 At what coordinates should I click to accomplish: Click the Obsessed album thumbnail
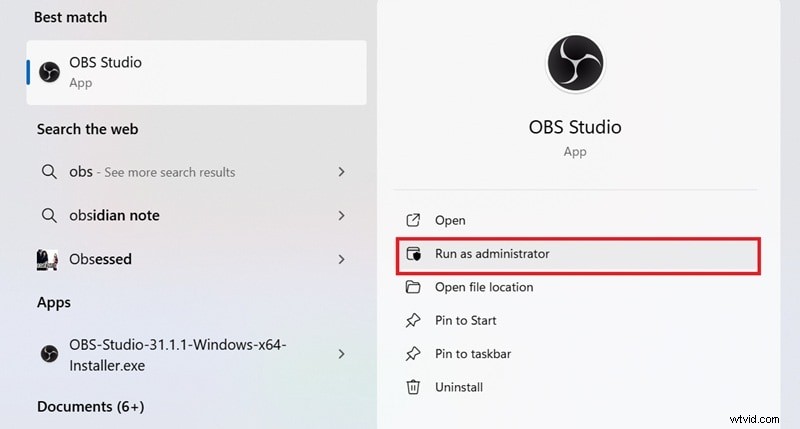48,259
